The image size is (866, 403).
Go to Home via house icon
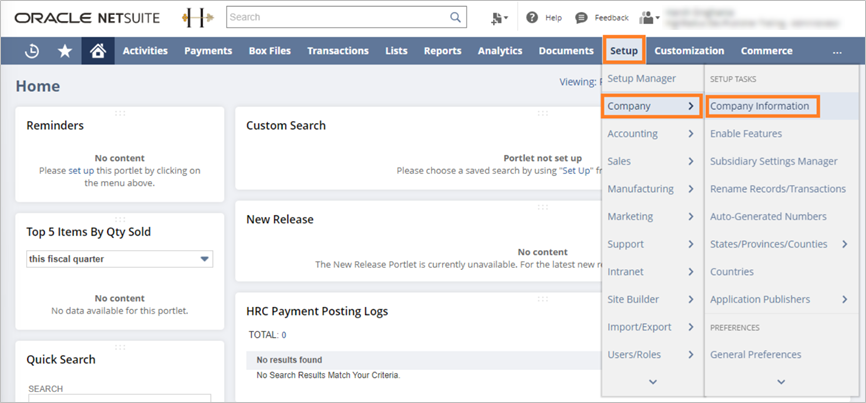click(97, 51)
